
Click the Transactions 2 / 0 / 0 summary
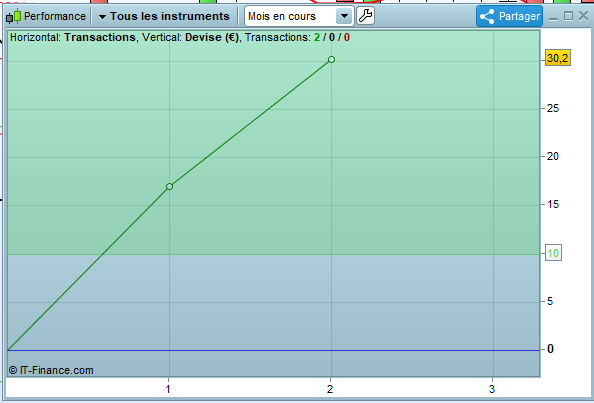click(x=297, y=37)
